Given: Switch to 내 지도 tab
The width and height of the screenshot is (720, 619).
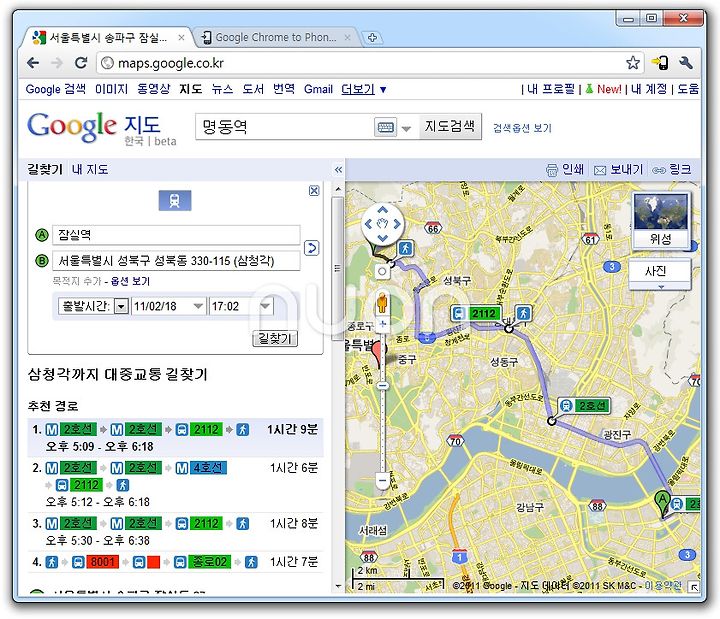Looking at the screenshot, I should pyautogui.click(x=90, y=169).
